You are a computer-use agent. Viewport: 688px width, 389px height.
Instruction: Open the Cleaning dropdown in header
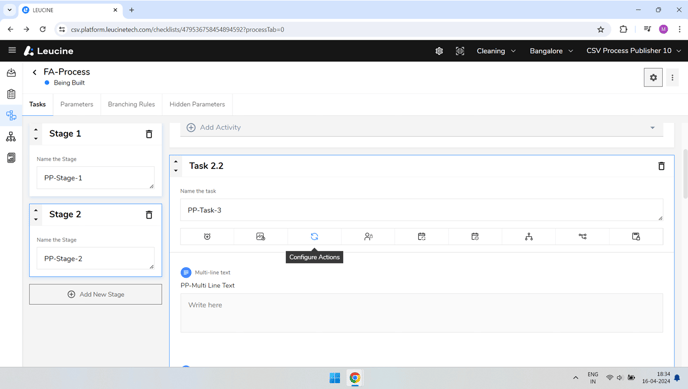[496, 51]
